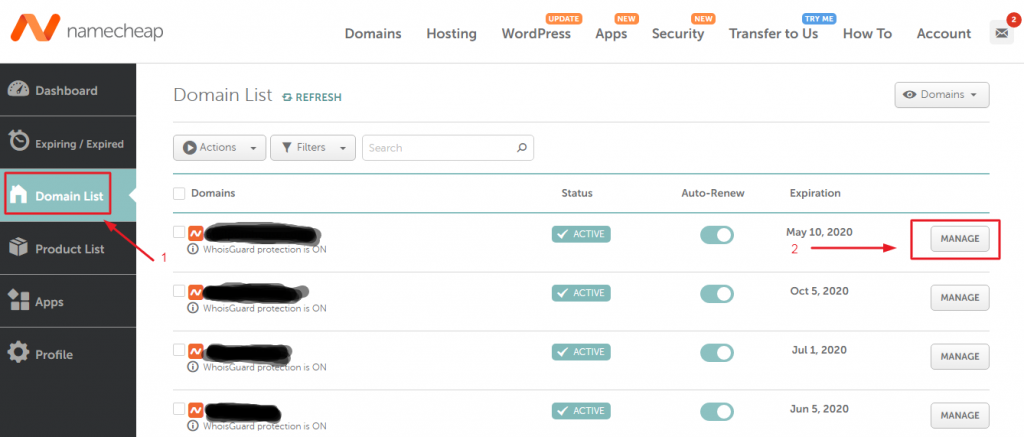
Task: Click the Product List box icon
Action: point(18,248)
